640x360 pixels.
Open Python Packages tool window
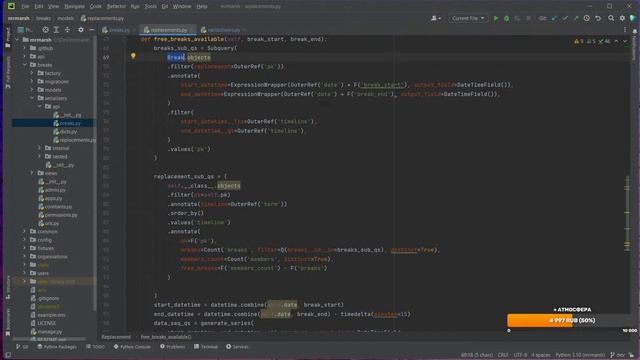[x=57, y=347]
